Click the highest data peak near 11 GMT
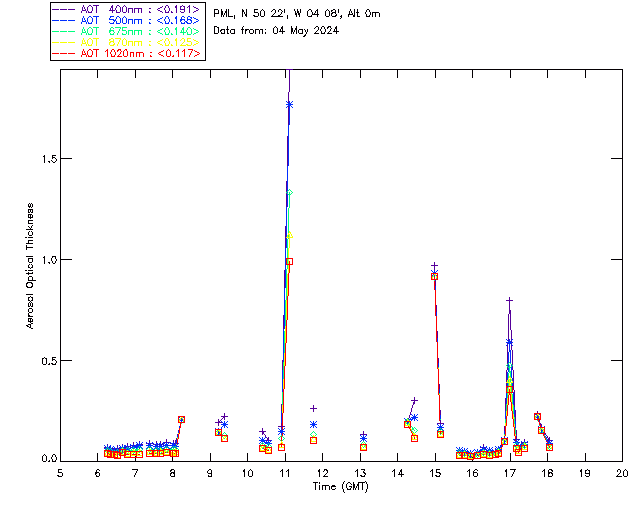Screen dimensions: 640x512 (289, 104)
